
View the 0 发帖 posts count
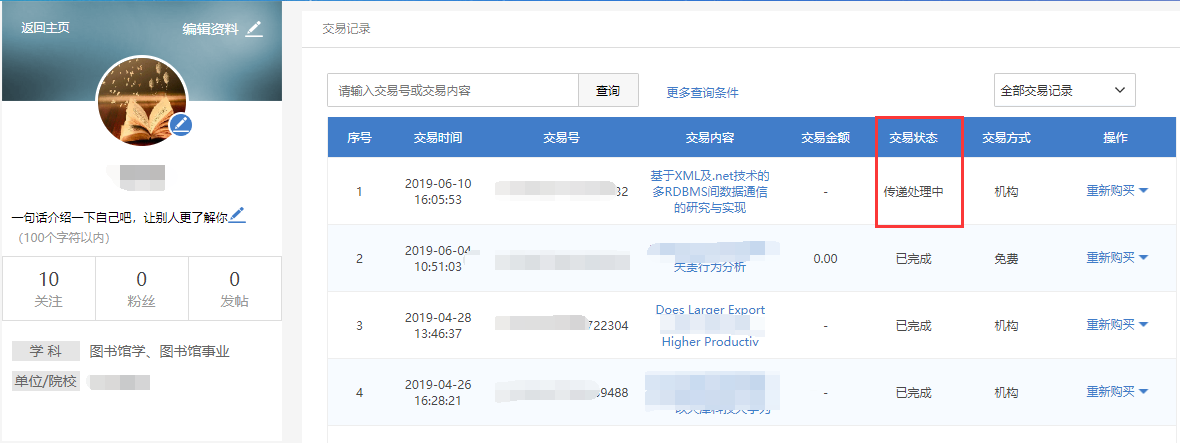(234, 288)
